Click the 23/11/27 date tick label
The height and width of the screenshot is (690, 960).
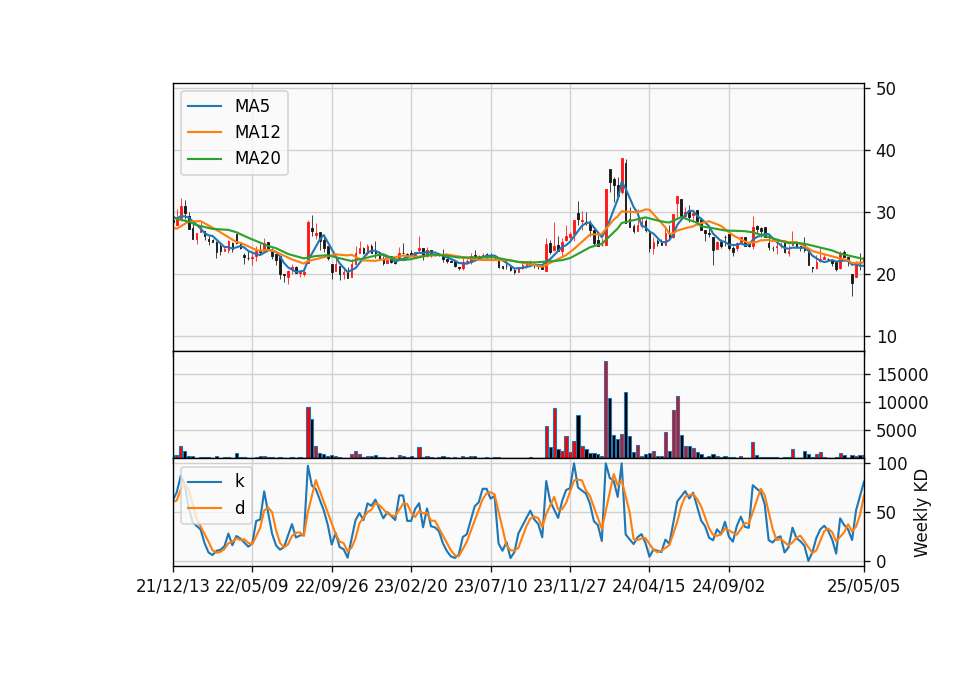(x=570, y=587)
